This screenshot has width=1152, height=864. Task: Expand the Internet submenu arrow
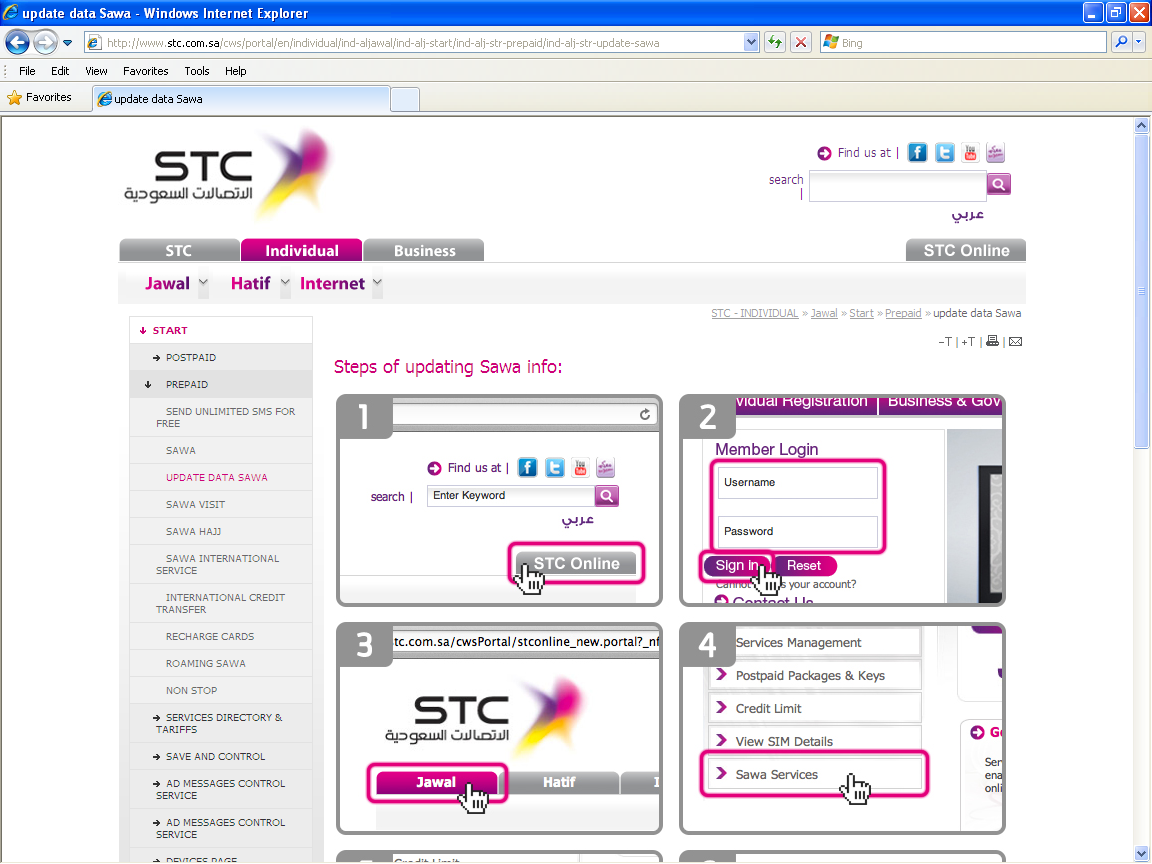[x=377, y=284]
